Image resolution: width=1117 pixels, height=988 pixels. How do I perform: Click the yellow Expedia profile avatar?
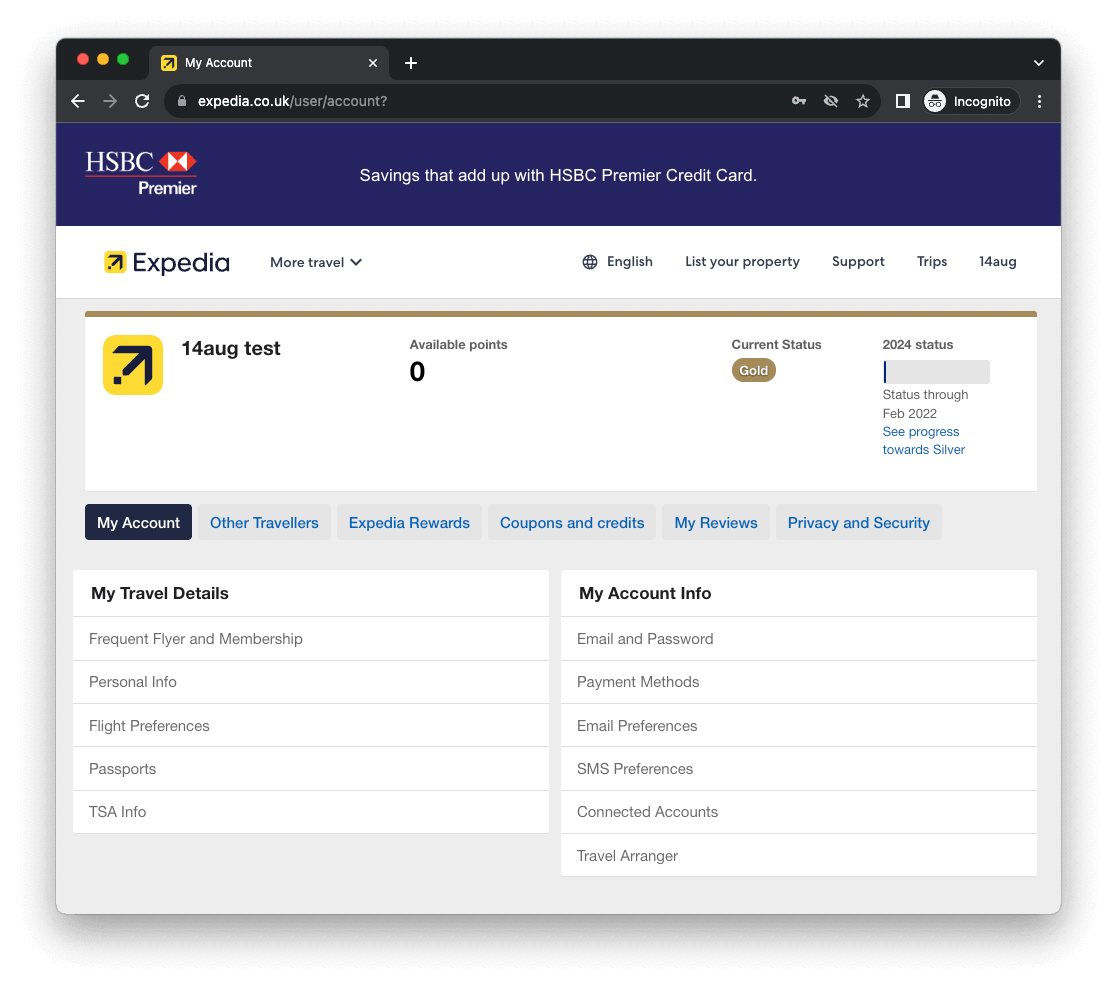tap(133, 365)
